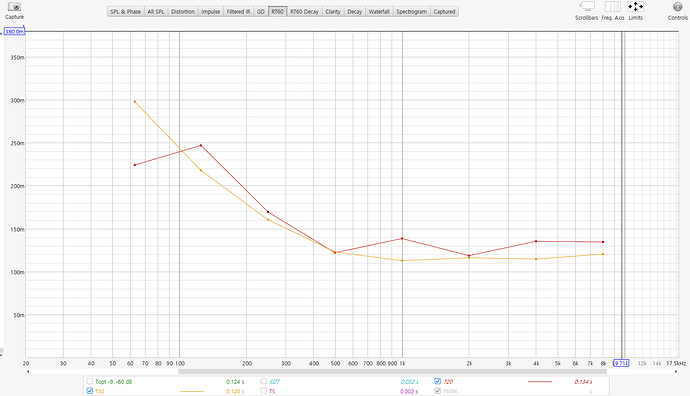Uncheck the T20 trace checkbox
The height and width of the screenshot is (396, 690).
(x=437, y=381)
